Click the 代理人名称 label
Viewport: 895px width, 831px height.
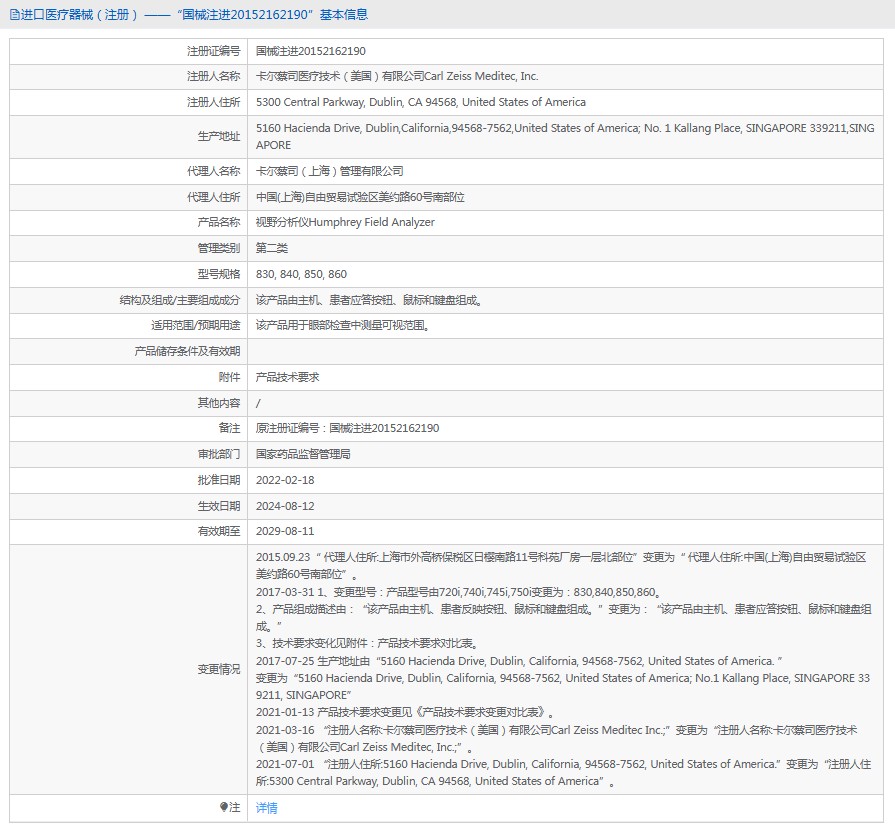click(x=213, y=171)
